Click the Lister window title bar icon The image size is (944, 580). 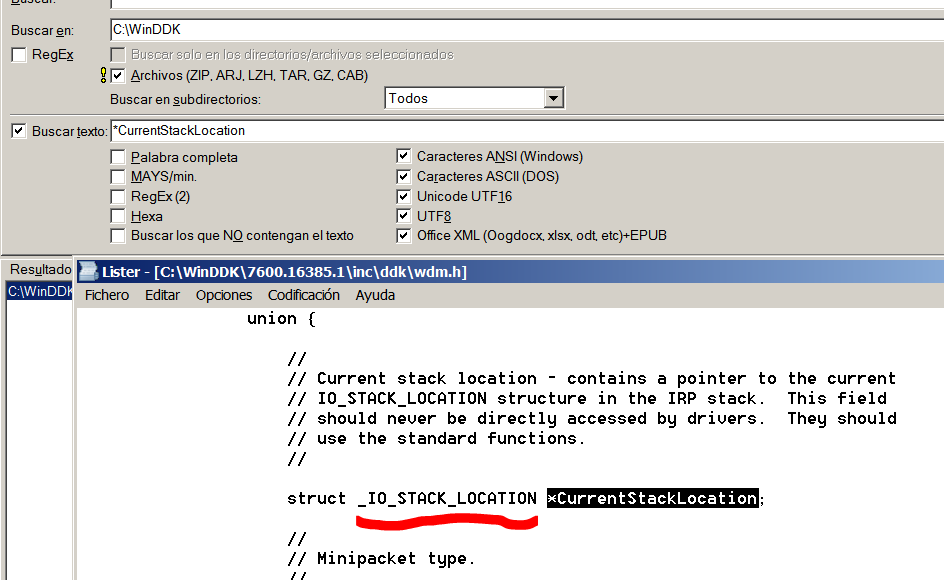click(x=89, y=271)
